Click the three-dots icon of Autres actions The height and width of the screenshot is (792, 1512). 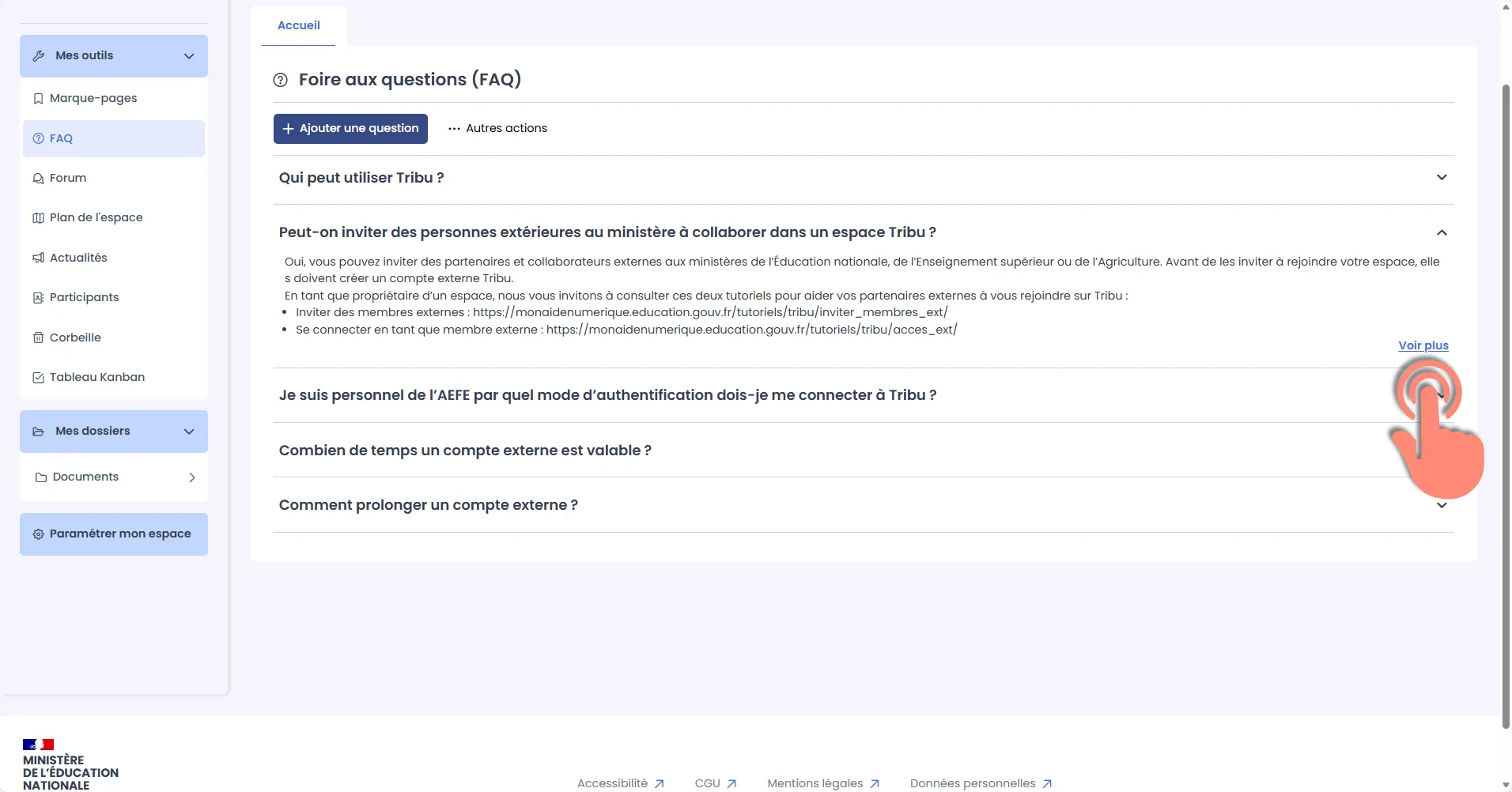pyautogui.click(x=454, y=129)
